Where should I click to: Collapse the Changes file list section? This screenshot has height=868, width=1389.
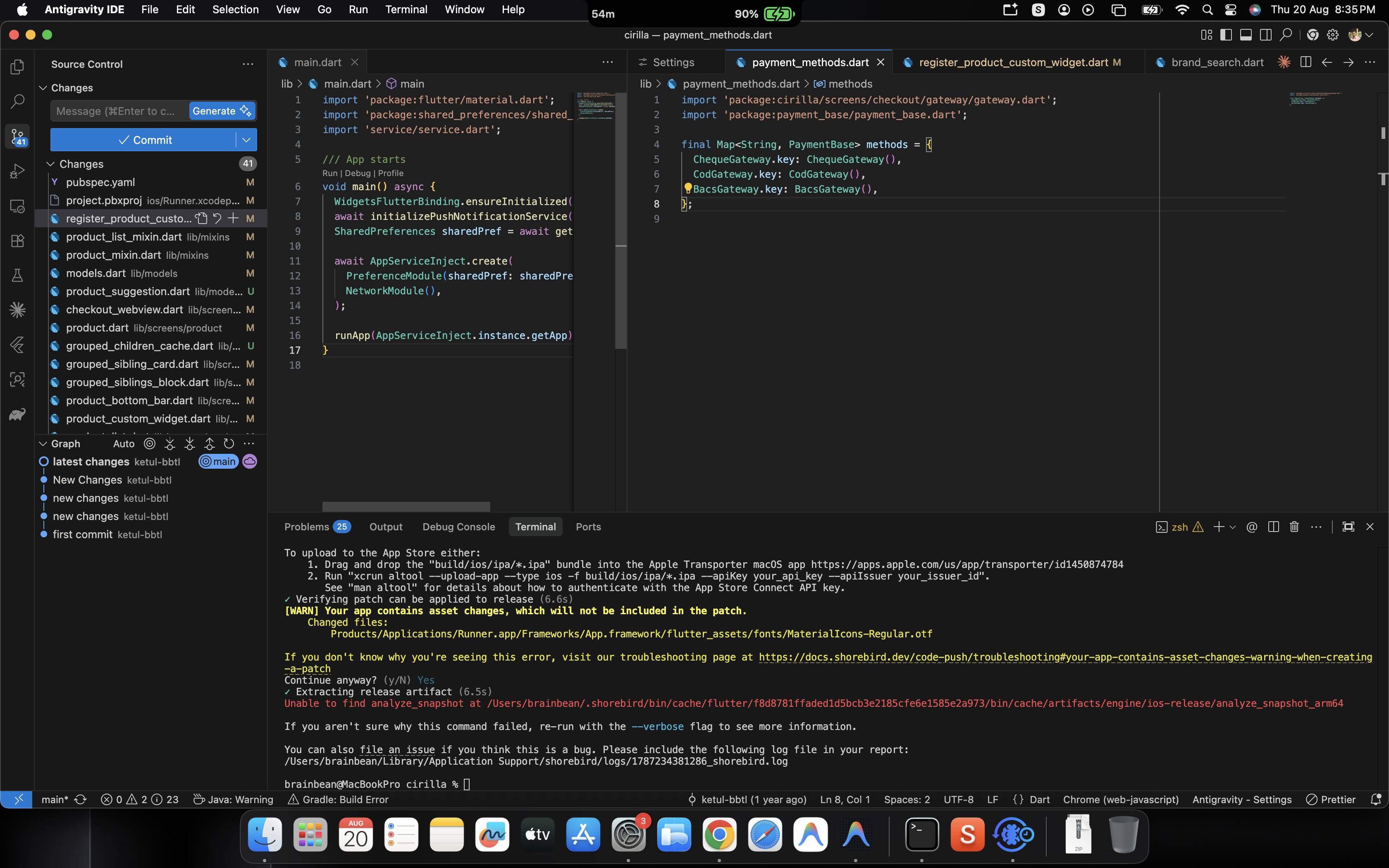pos(50,164)
